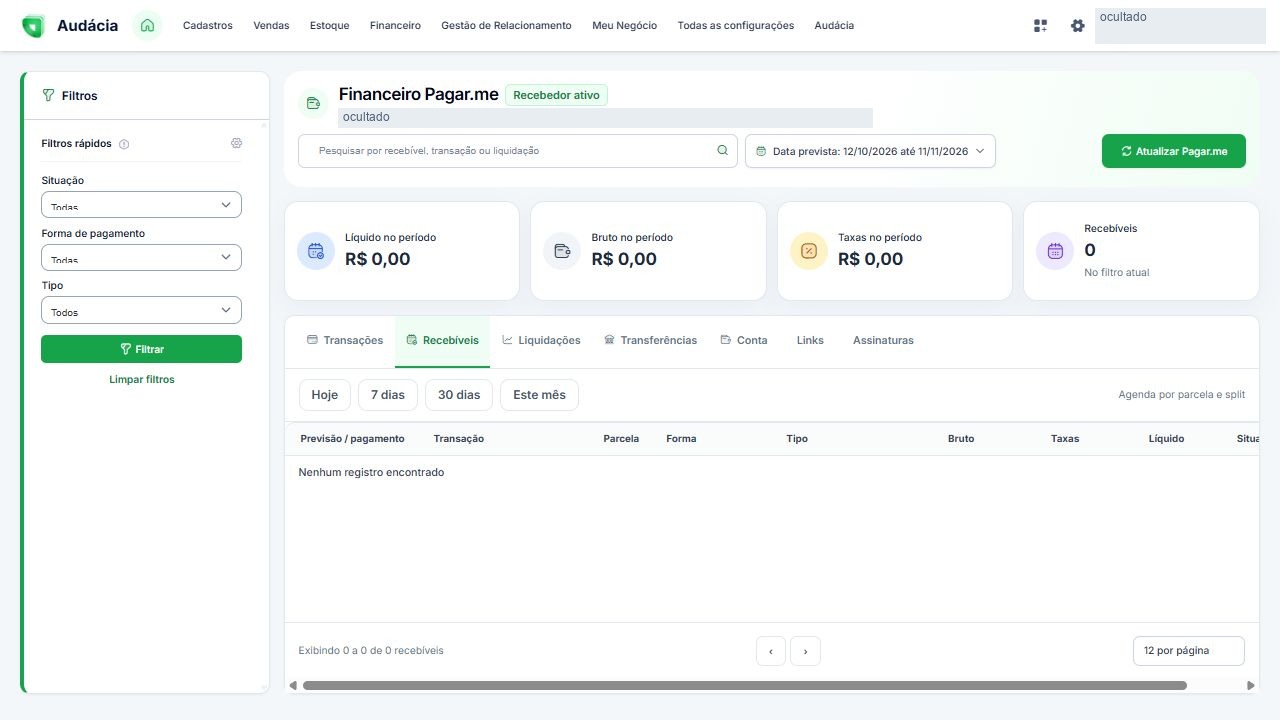1280x720 pixels.
Task: Click the calendar icon in the date filter
Action: click(x=761, y=151)
